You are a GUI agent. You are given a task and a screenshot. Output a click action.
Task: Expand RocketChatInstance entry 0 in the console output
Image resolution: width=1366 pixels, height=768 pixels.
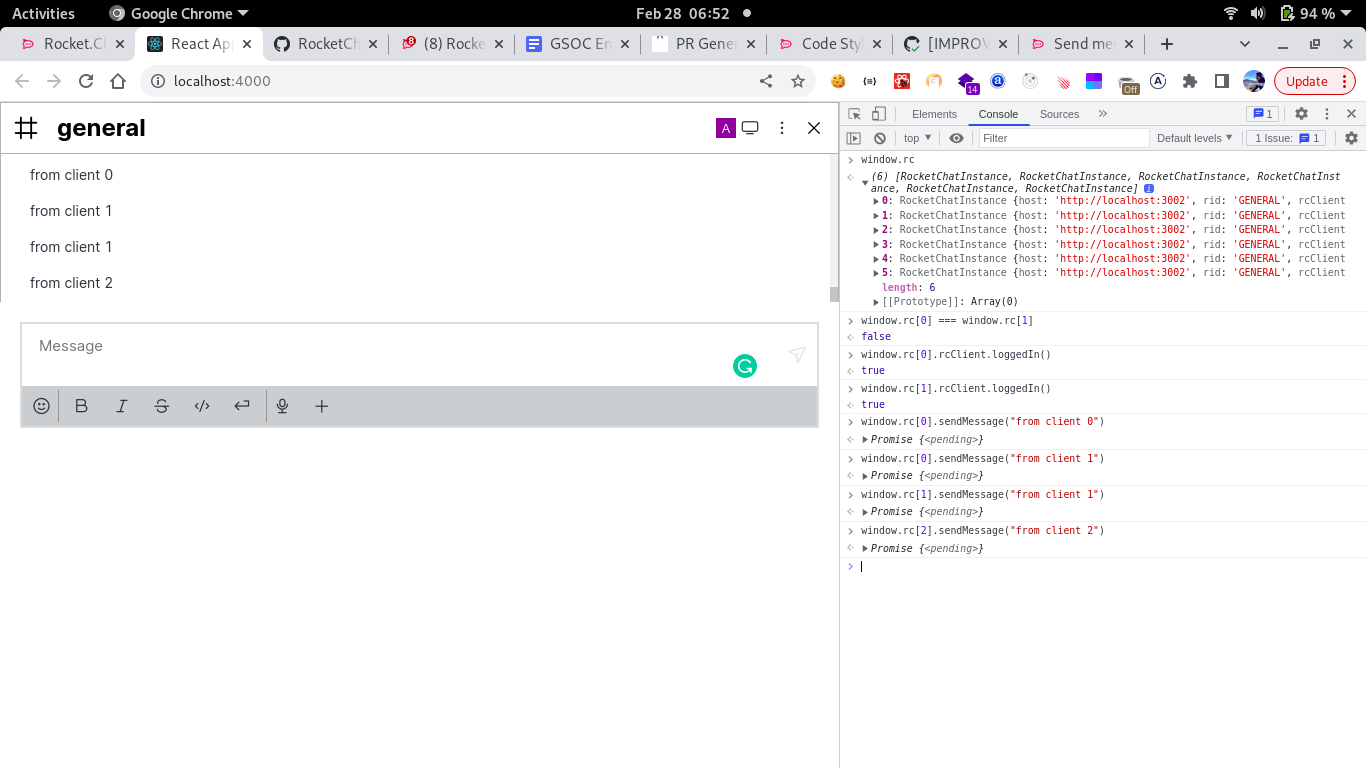875,200
